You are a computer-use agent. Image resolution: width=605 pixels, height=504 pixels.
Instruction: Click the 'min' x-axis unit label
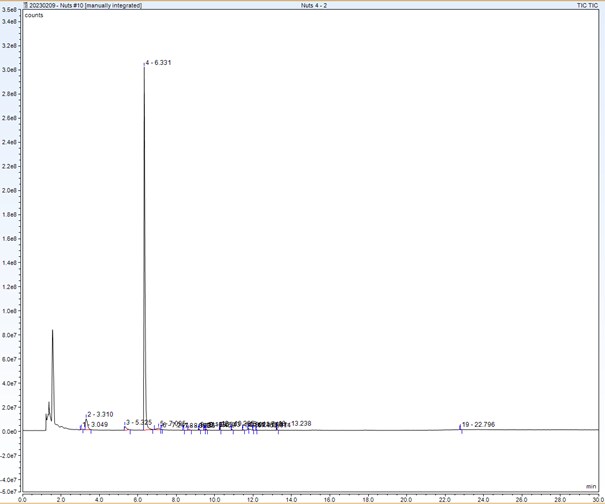[x=590, y=487]
